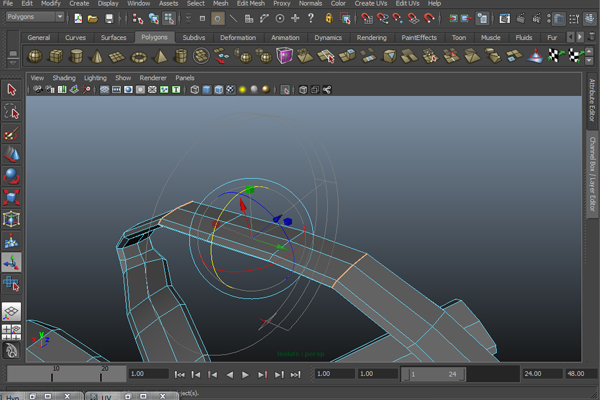Screen dimensions: 600x400
Task: Activate the Soft Modification tool
Action: 11,241
